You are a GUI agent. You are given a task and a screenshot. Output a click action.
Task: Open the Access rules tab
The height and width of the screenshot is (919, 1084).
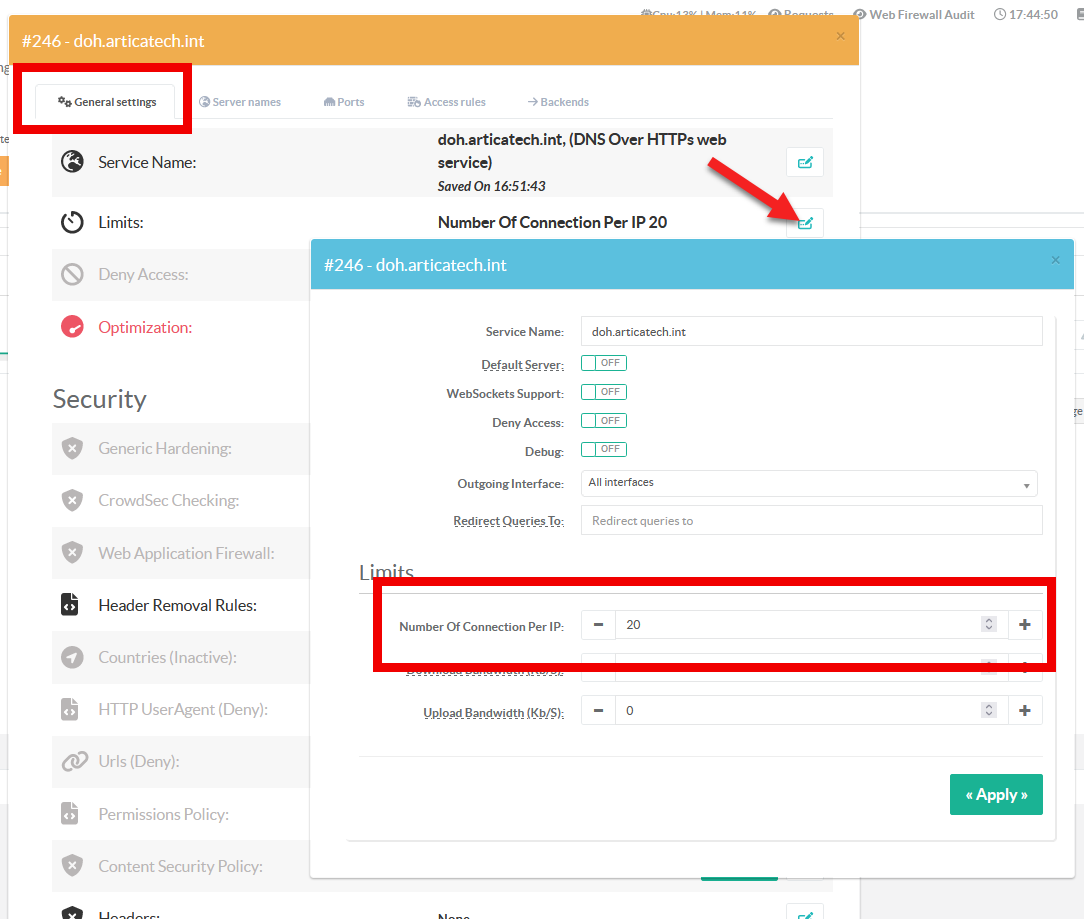pyautogui.click(x=446, y=102)
